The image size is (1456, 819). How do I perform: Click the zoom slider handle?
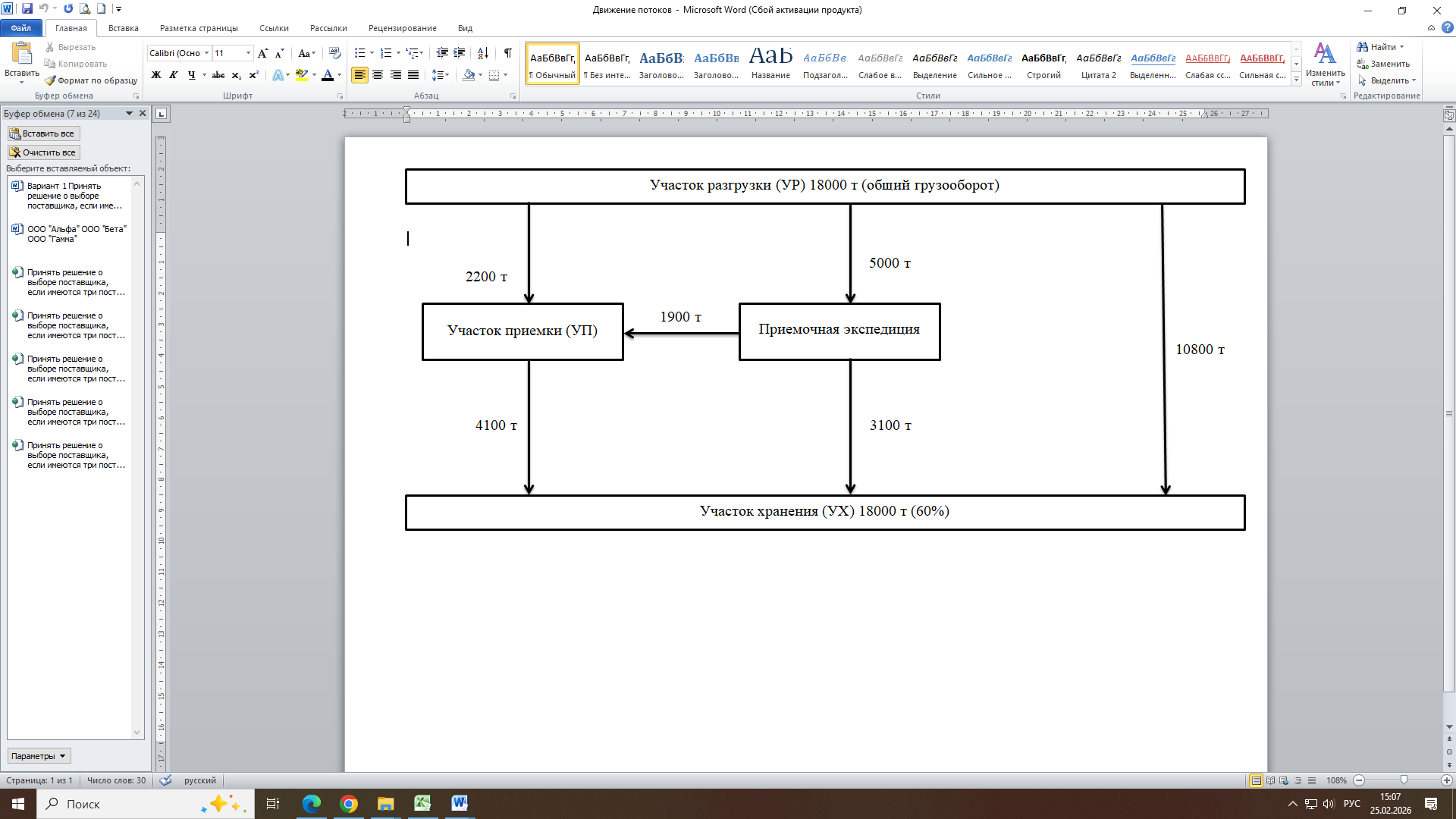tap(1404, 780)
